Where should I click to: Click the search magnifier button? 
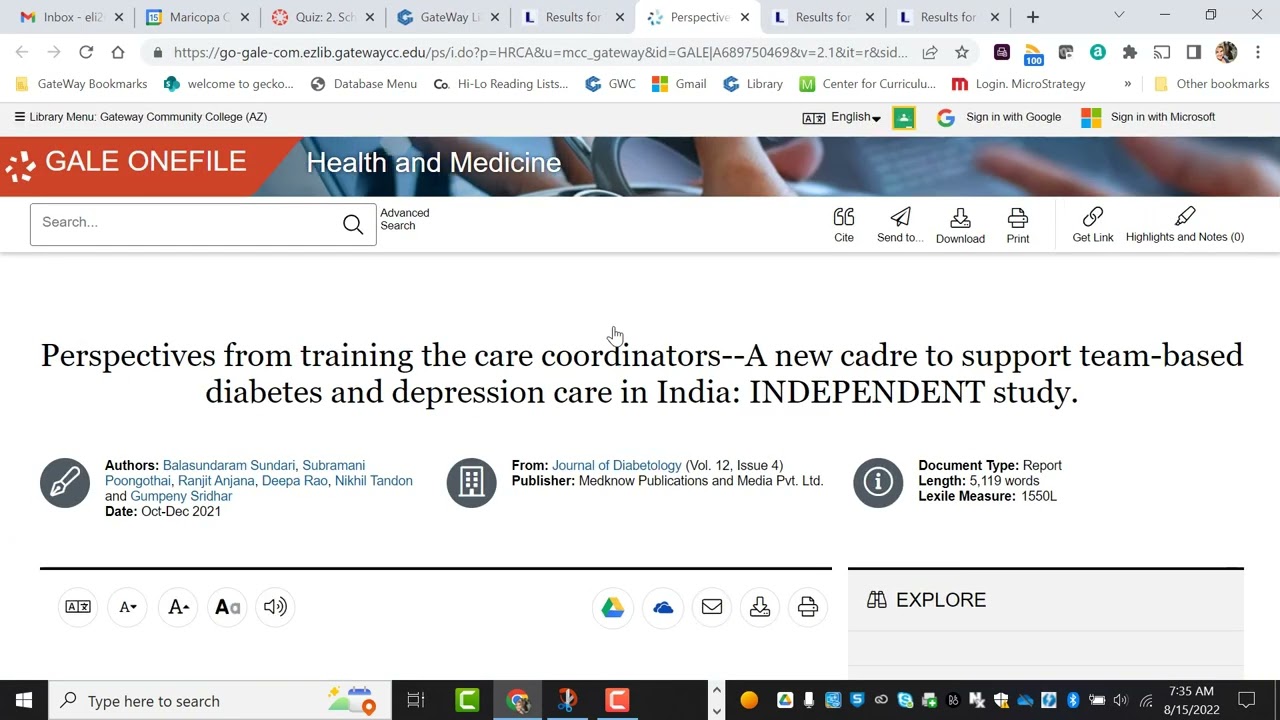(x=353, y=224)
